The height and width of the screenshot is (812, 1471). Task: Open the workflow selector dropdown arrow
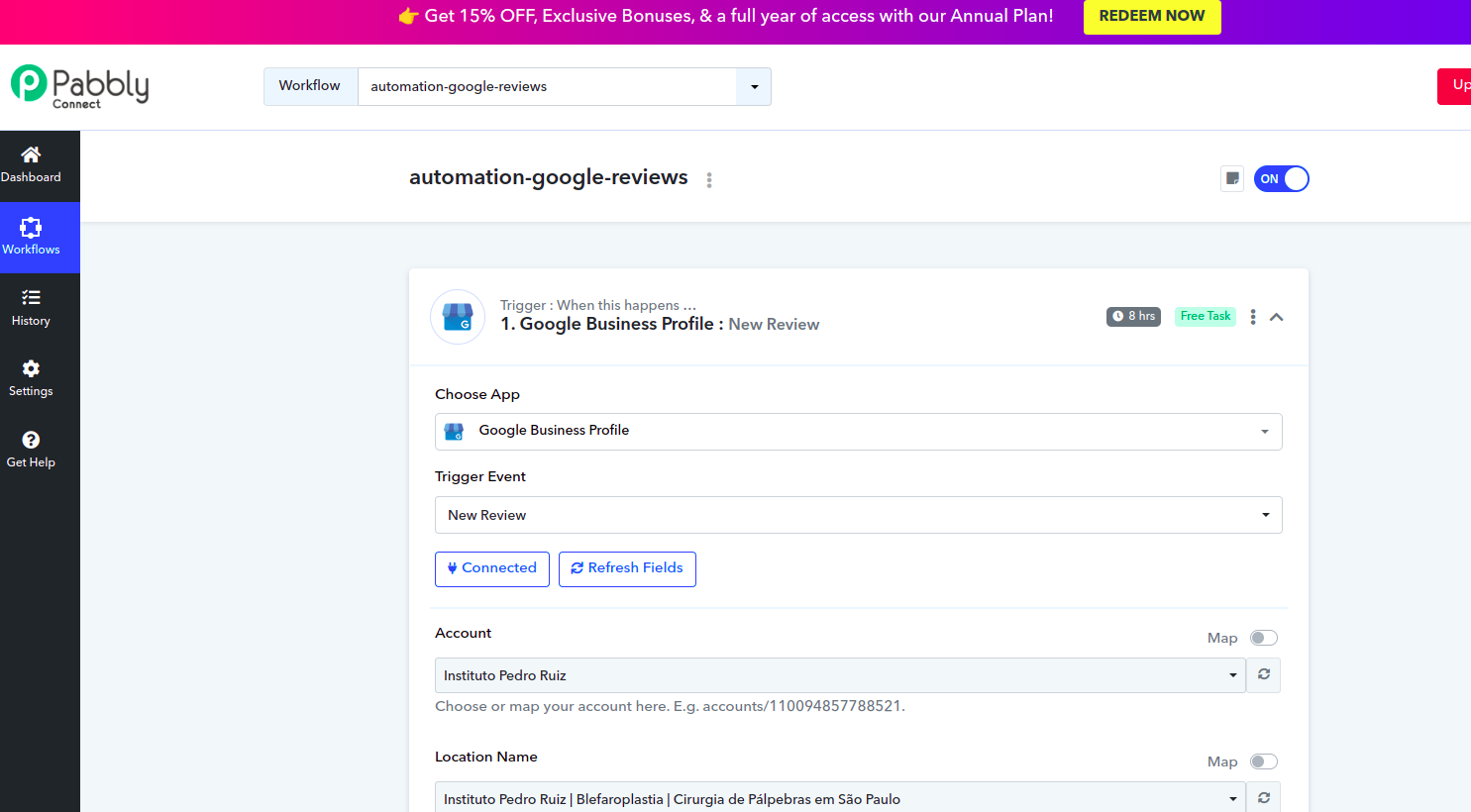click(754, 86)
